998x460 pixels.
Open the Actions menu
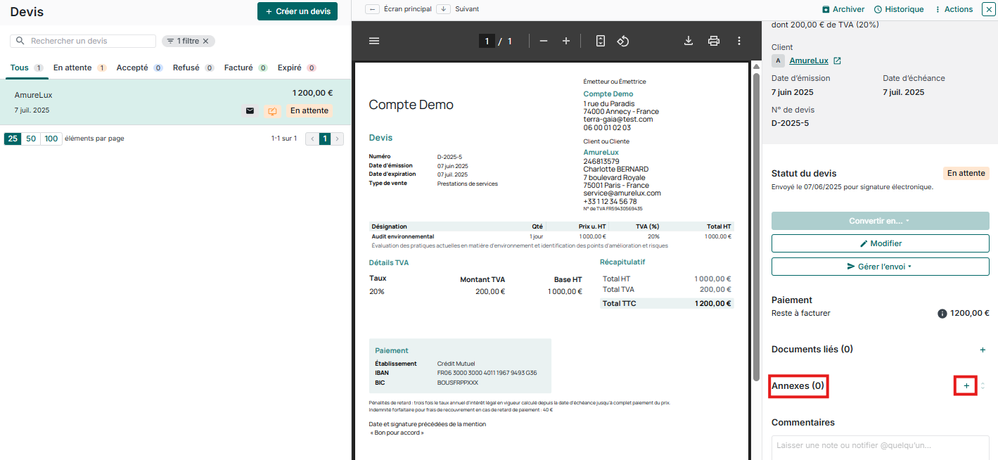pyautogui.click(x=952, y=9)
